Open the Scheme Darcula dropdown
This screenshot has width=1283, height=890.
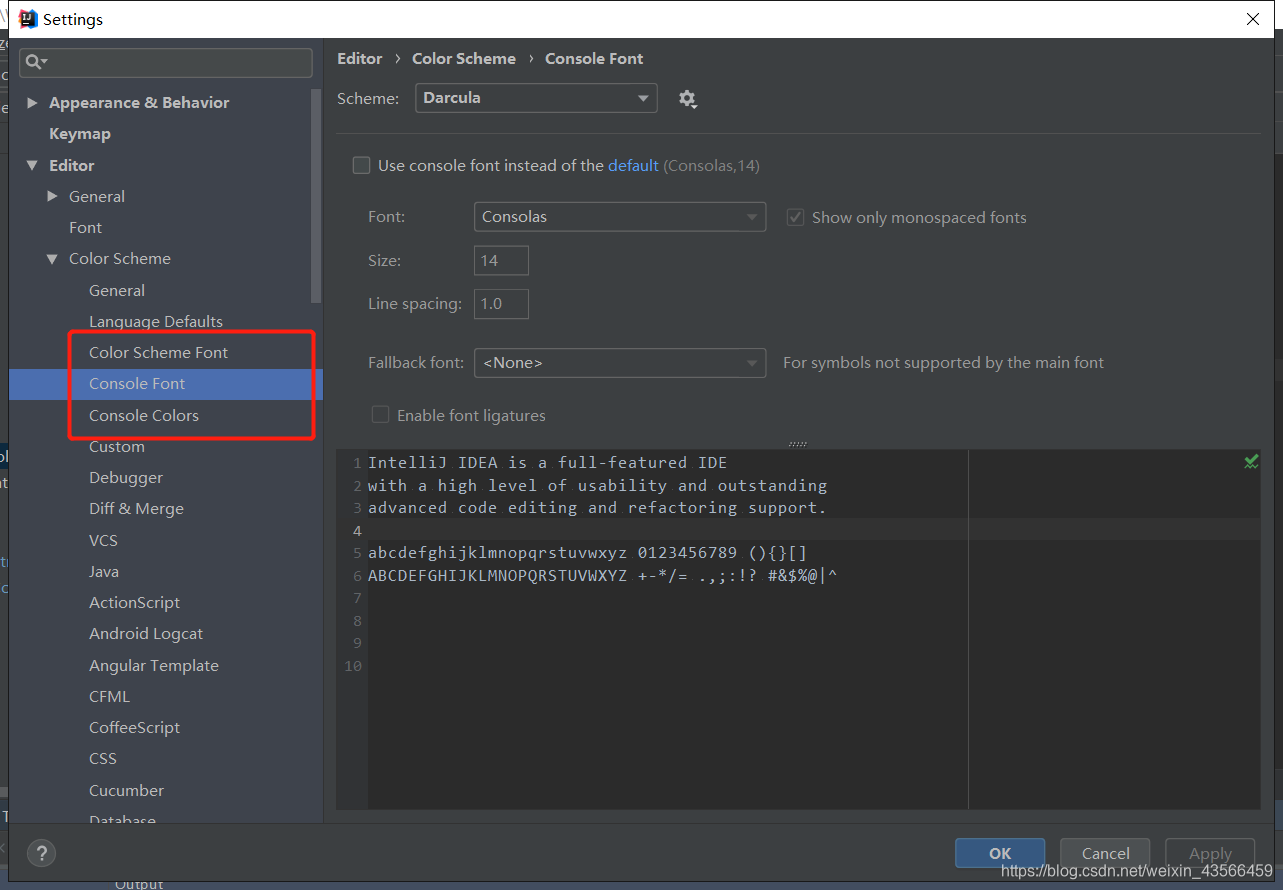click(x=536, y=98)
